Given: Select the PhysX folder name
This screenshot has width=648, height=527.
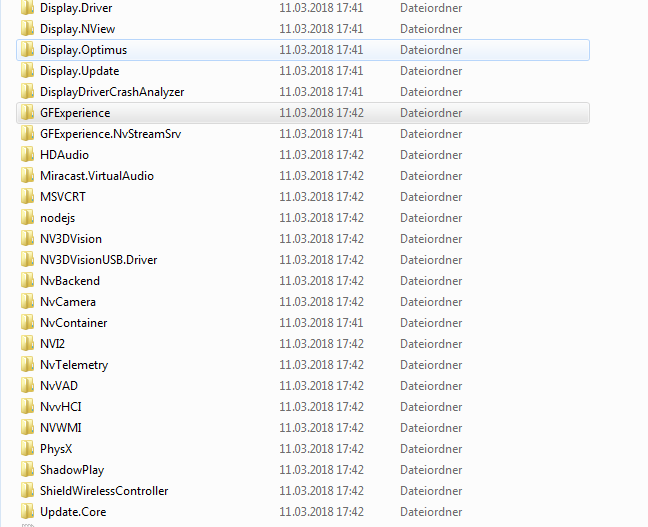Looking at the screenshot, I should (56, 449).
